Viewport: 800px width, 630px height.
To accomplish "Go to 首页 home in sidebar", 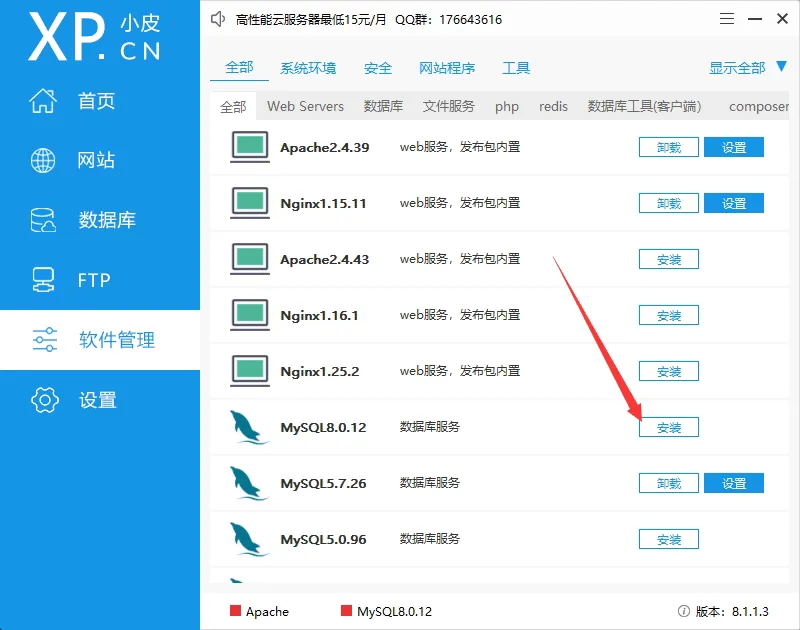I will tap(96, 101).
